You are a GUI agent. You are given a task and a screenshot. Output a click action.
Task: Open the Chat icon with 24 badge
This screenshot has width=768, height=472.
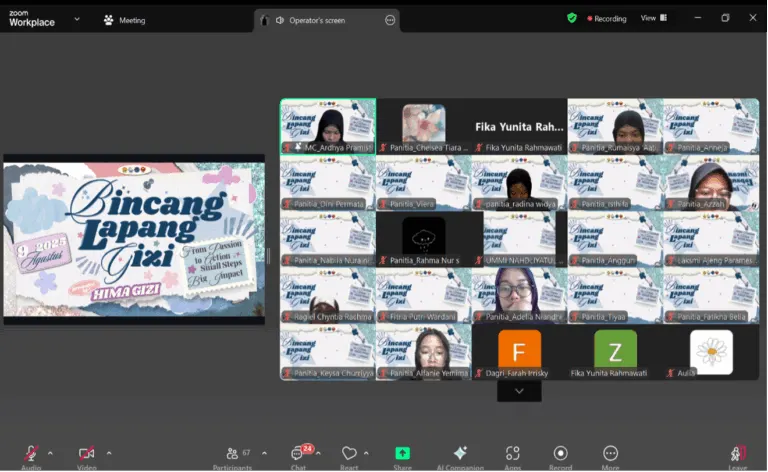[298, 453]
